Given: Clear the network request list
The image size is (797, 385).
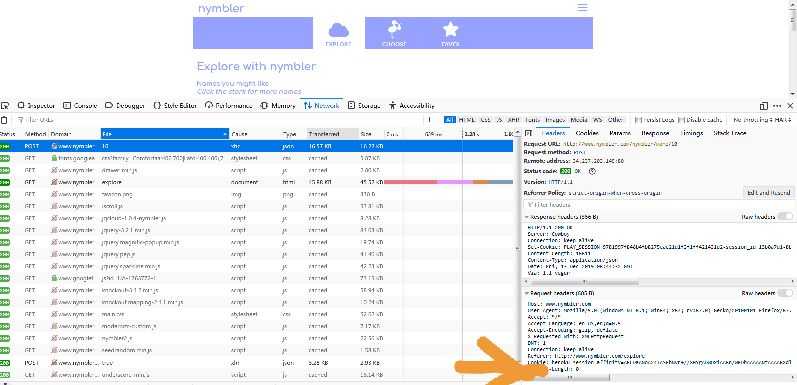Looking at the screenshot, I should [x=4, y=120].
